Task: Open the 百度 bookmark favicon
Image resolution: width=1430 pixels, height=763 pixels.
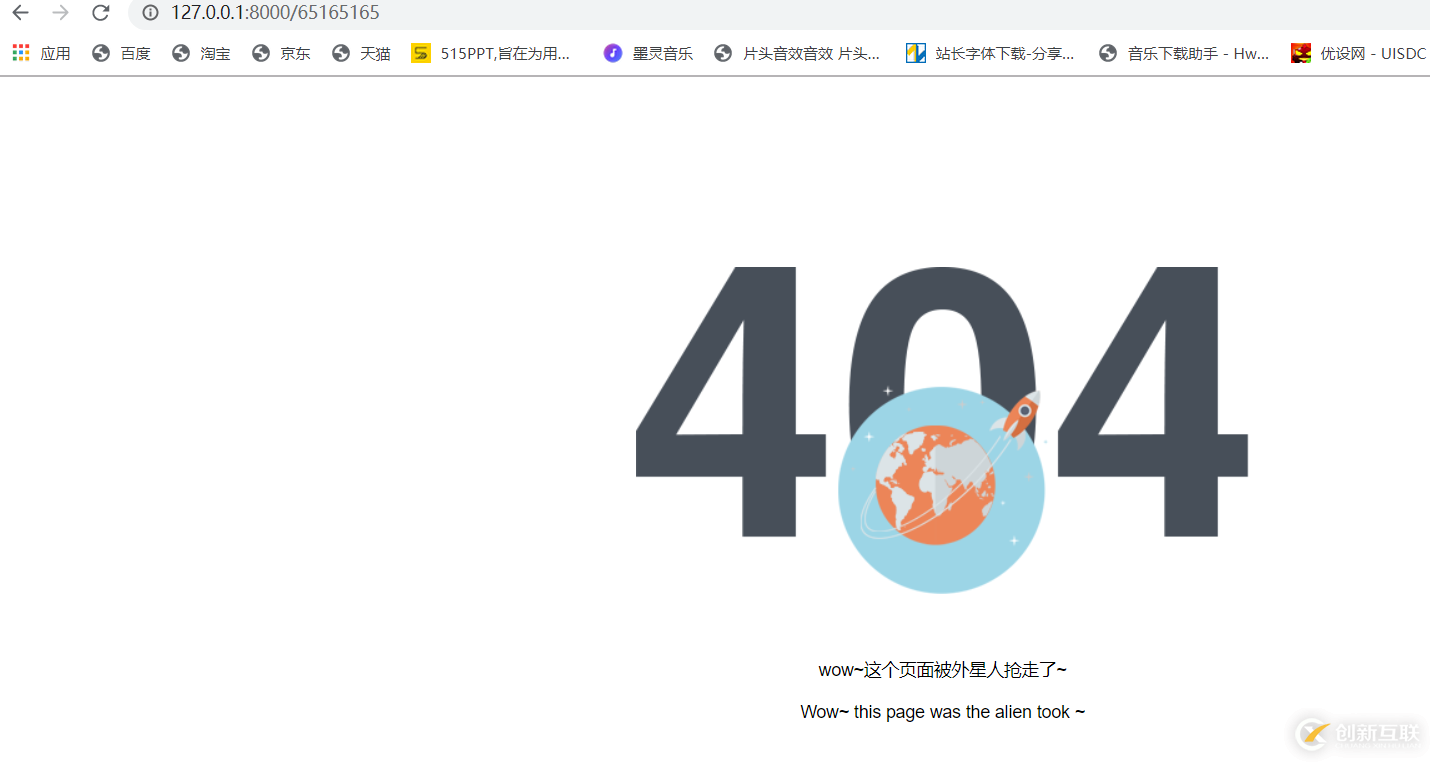Action: pos(99,53)
